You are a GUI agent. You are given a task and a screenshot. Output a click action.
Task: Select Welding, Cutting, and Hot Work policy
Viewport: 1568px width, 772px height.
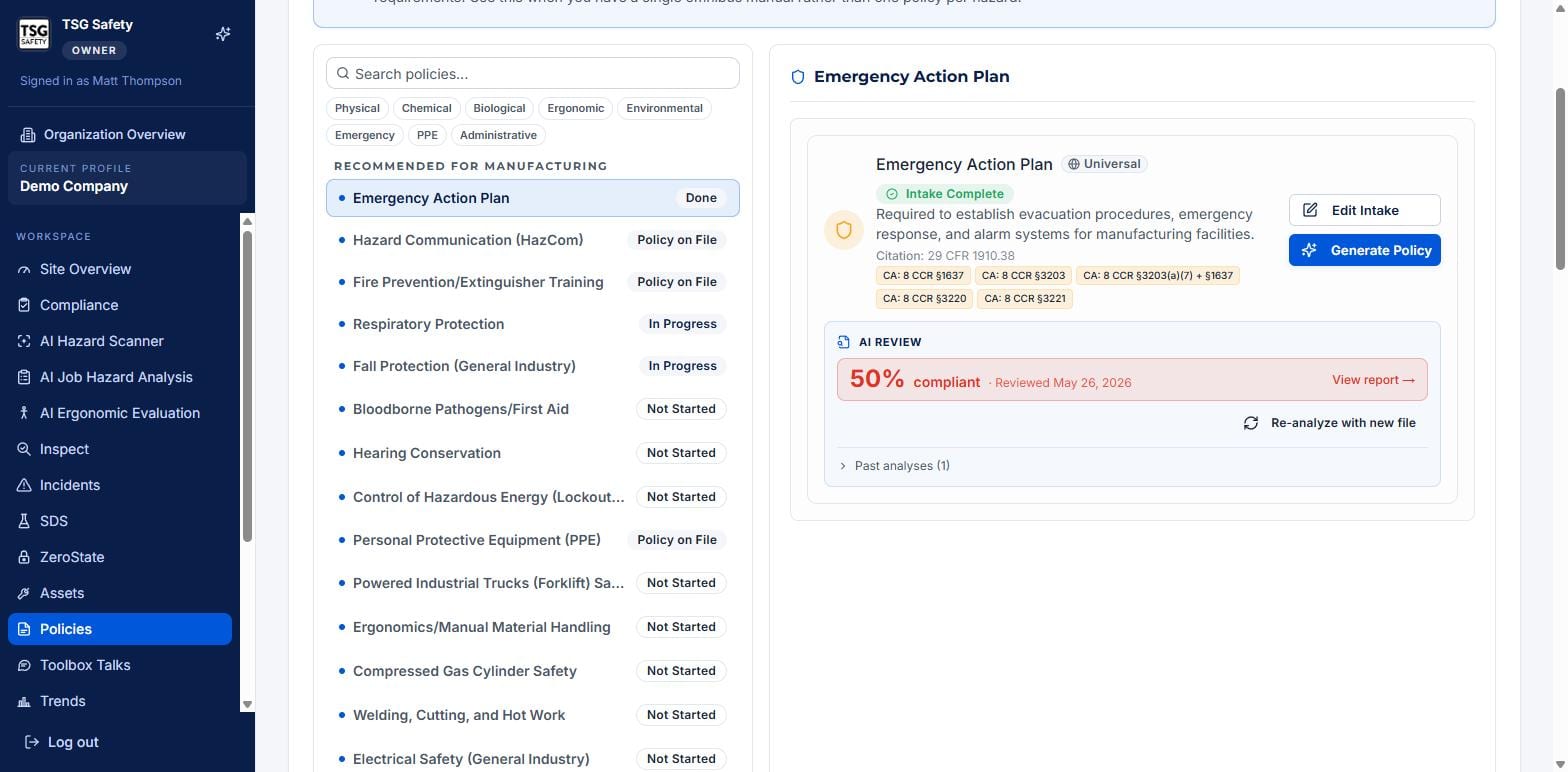(x=533, y=715)
